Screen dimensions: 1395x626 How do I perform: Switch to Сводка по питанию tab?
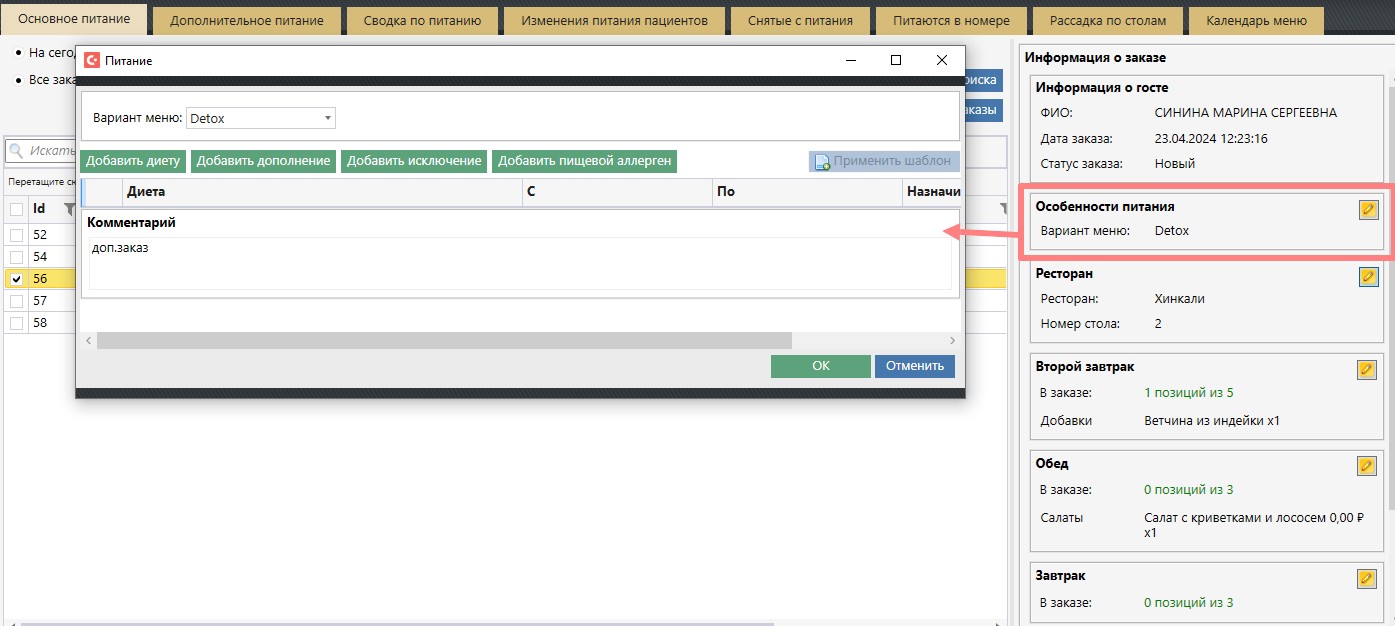tap(422, 20)
